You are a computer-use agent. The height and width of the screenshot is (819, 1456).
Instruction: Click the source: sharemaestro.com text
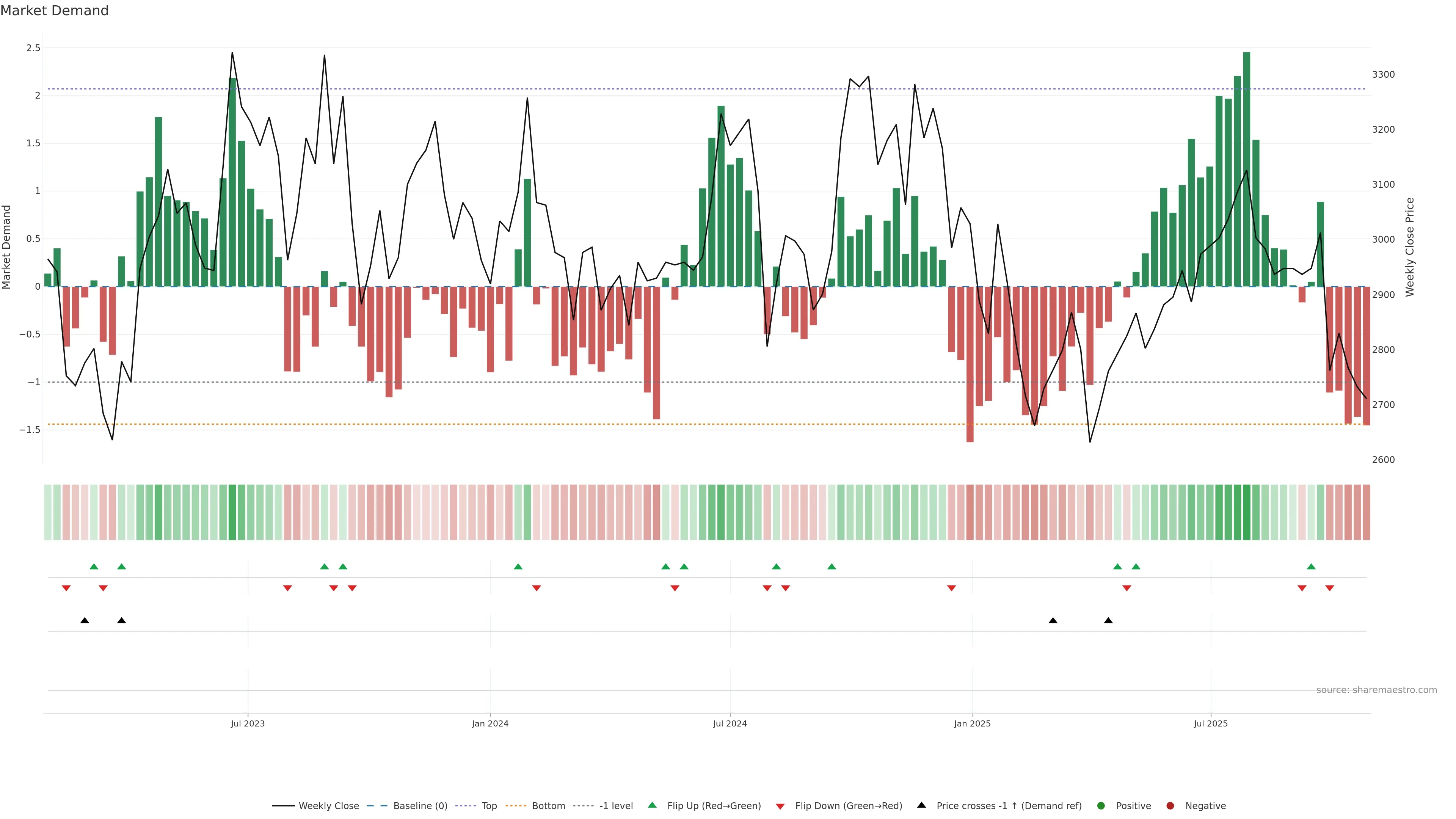[x=1376, y=690]
